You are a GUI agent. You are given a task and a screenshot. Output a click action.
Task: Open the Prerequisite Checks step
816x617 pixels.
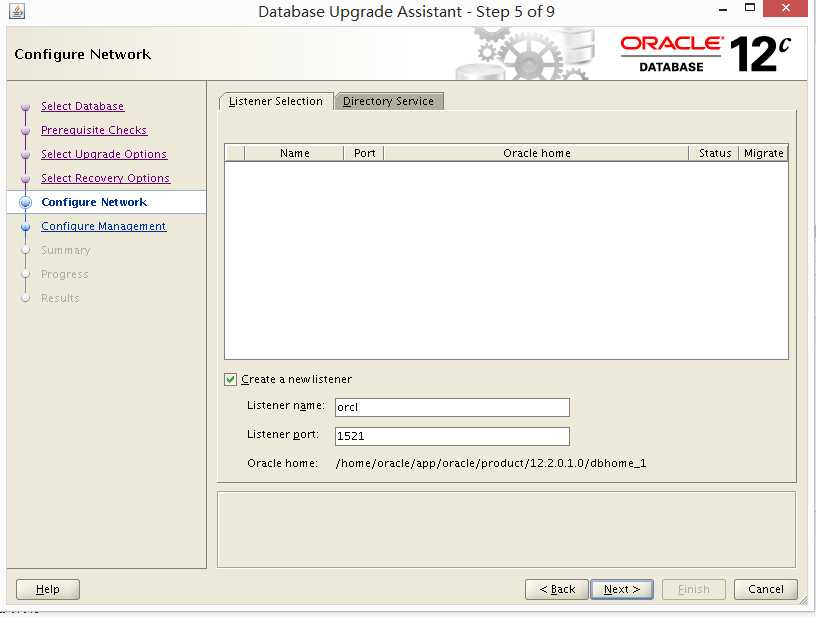(x=94, y=130)
